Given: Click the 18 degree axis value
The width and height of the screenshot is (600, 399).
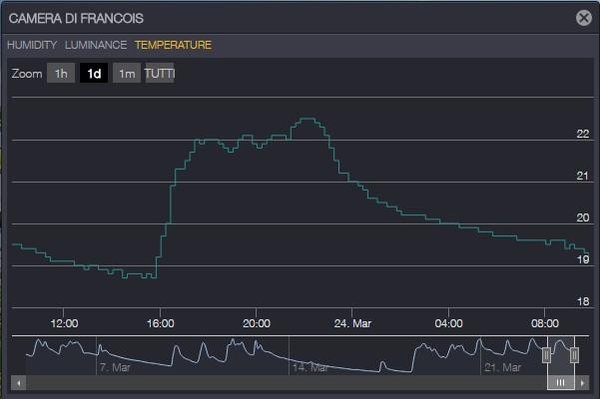Looking at the screenshot, I should (583, 301).
